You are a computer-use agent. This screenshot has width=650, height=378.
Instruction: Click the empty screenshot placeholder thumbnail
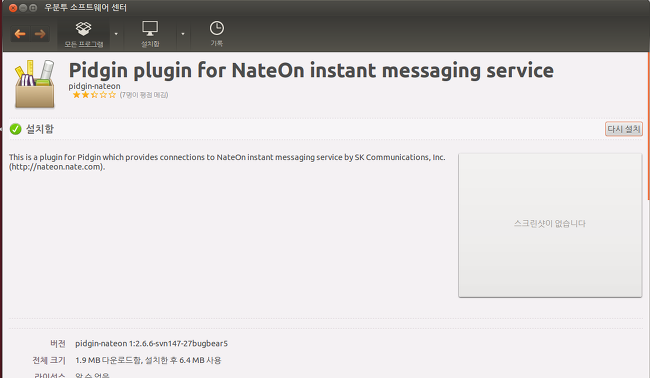(x=550, y=225)
